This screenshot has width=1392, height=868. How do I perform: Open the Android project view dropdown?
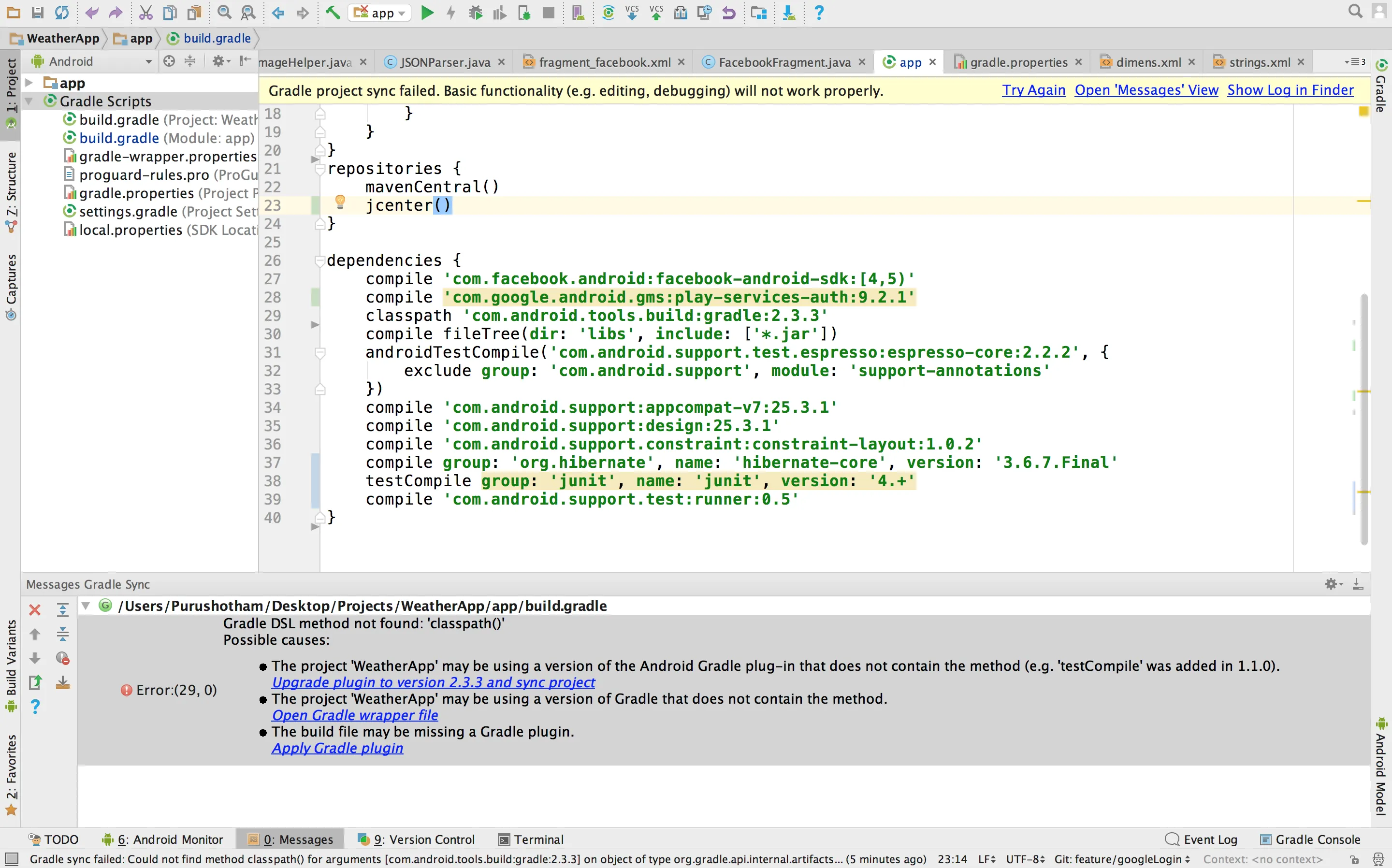(92, 61)
